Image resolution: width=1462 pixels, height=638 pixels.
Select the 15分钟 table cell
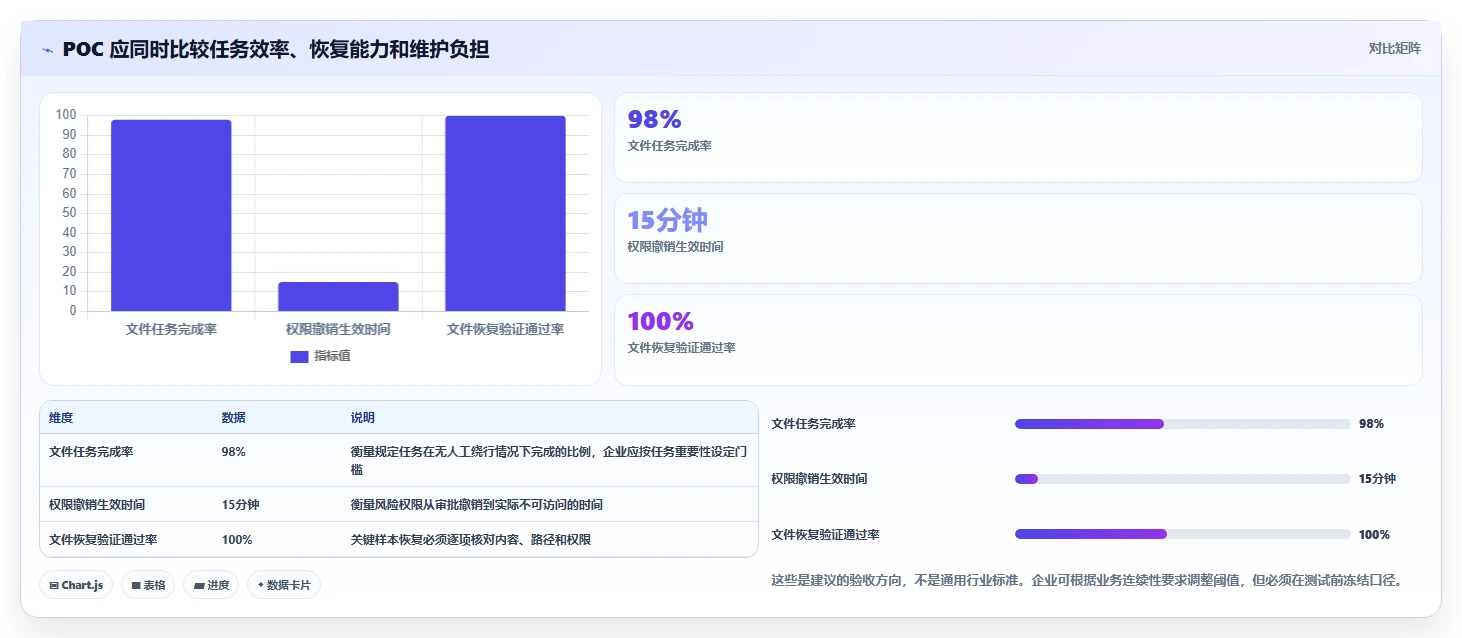pos(240,505)
